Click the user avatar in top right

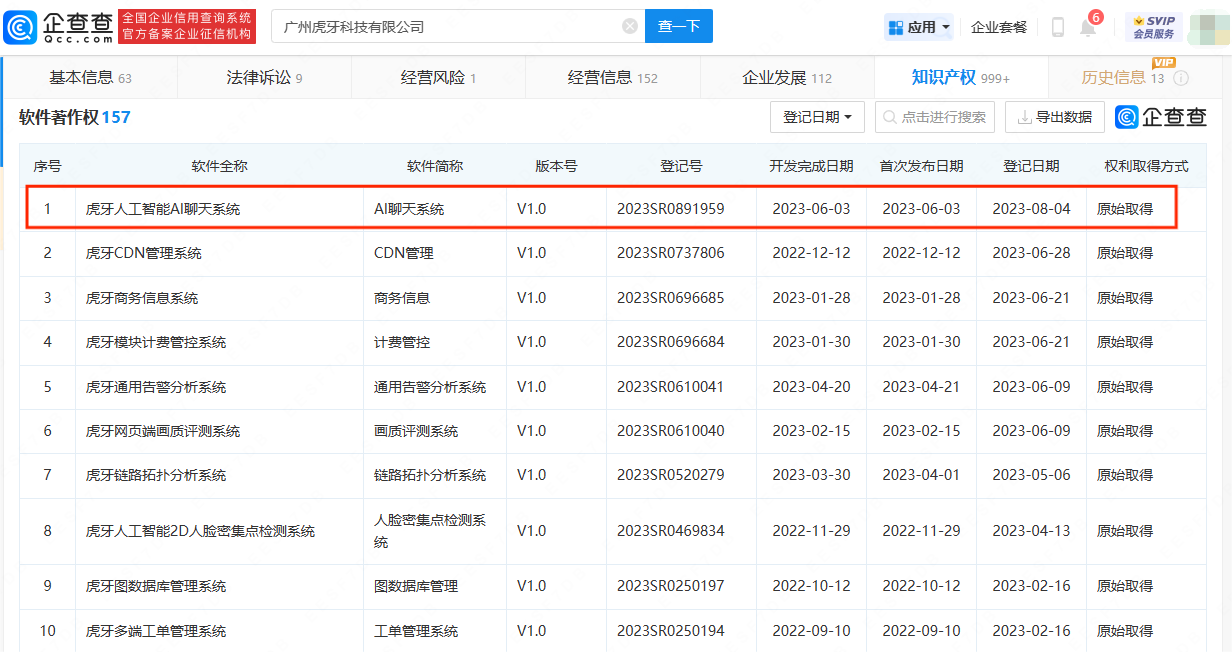(1208, 27)
